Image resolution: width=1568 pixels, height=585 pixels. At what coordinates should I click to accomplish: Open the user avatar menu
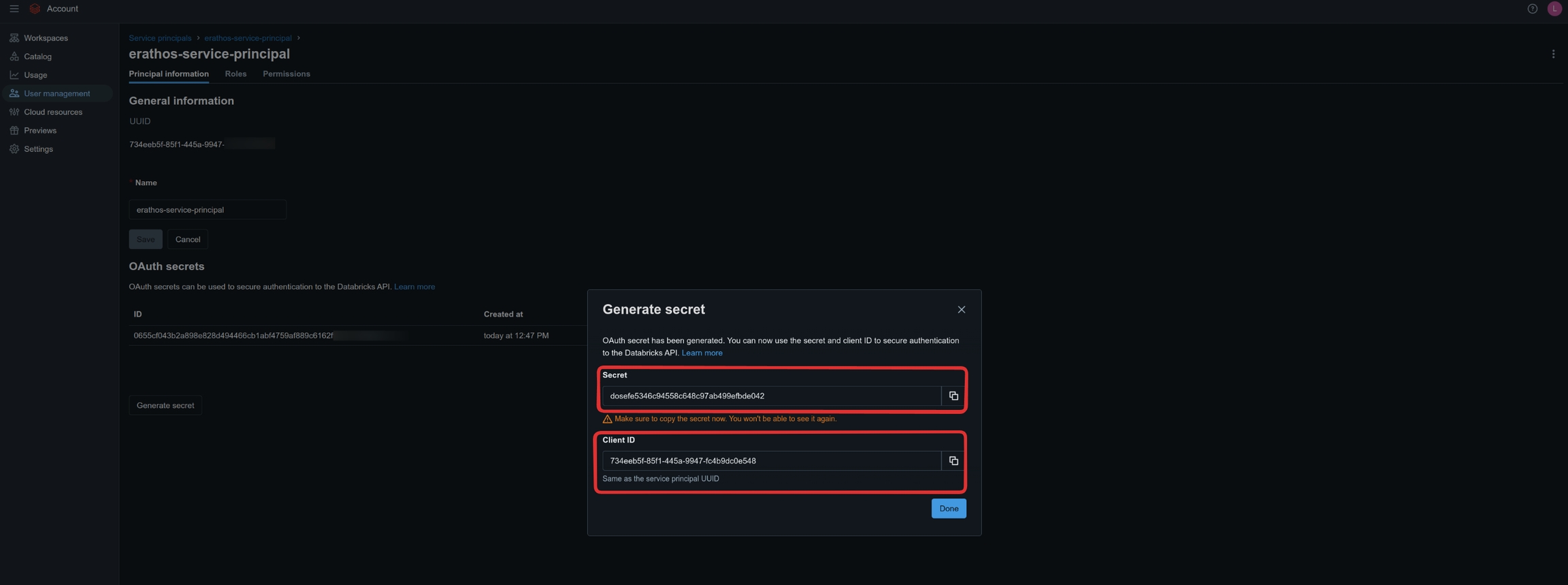[x=1554, y=9]
